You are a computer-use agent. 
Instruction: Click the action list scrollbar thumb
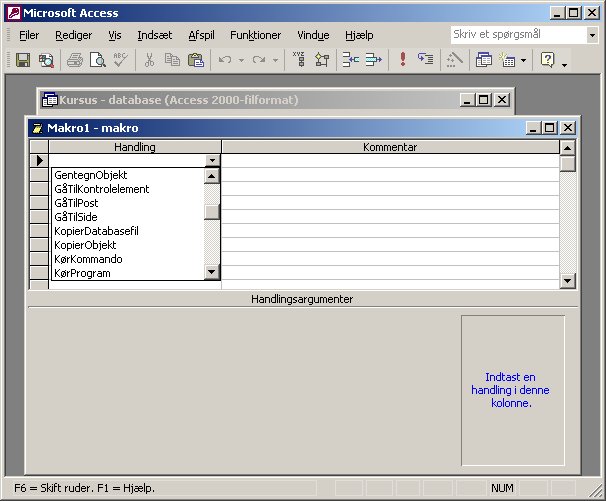point(211,212)
